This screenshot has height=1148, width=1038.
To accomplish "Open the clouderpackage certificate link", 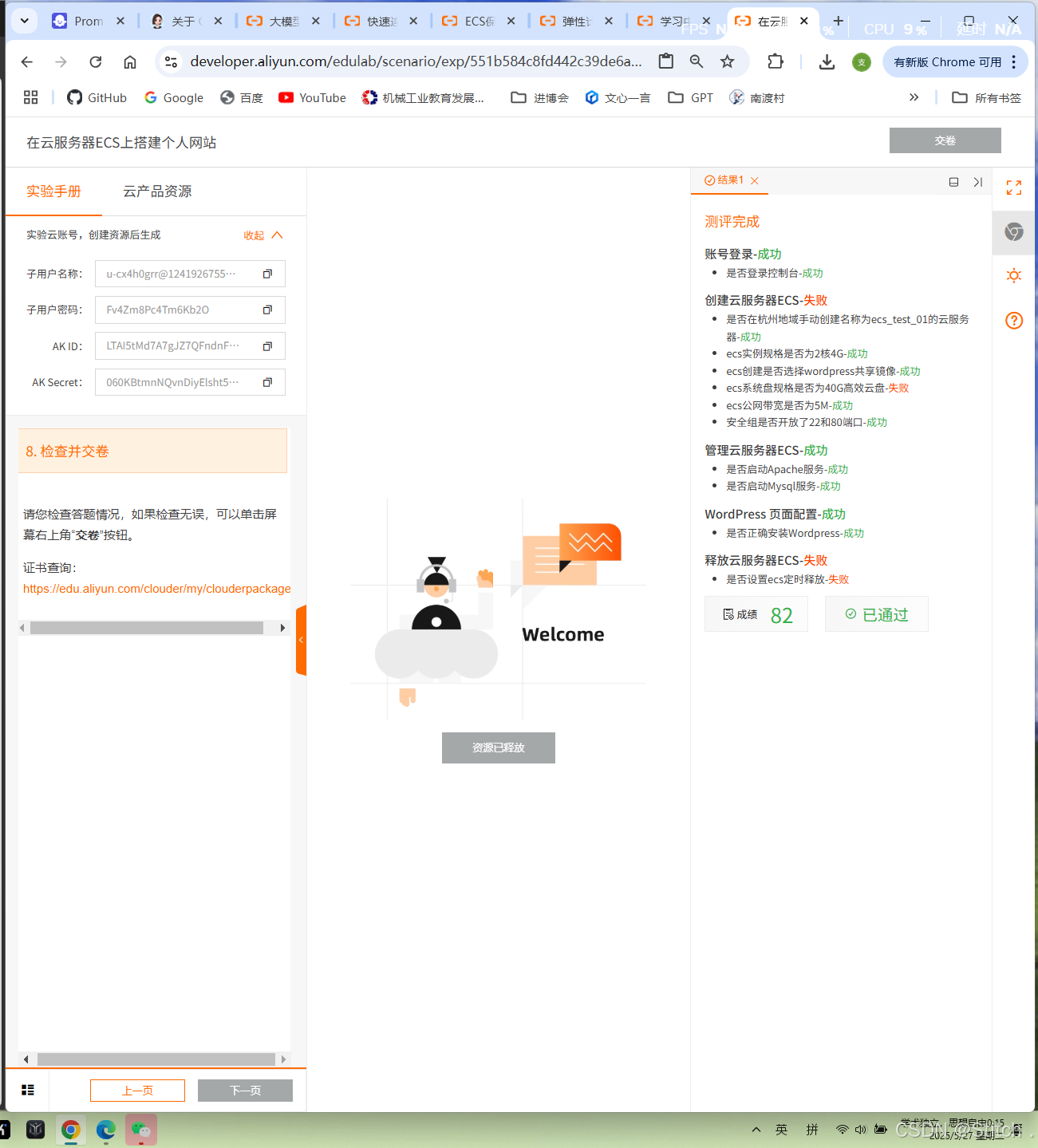I will (156, 588).
